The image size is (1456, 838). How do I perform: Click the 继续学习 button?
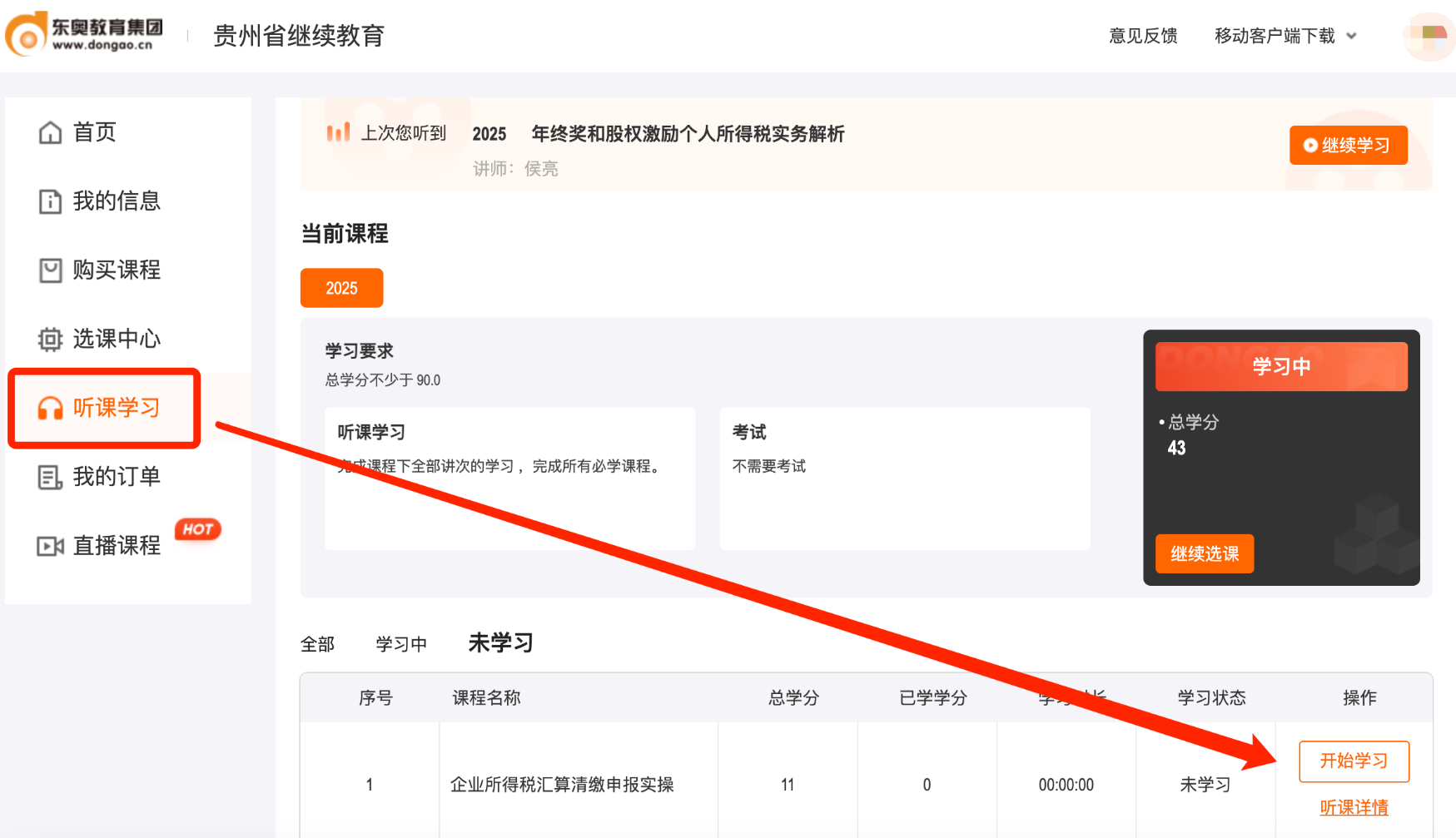tap(1348, 145)
